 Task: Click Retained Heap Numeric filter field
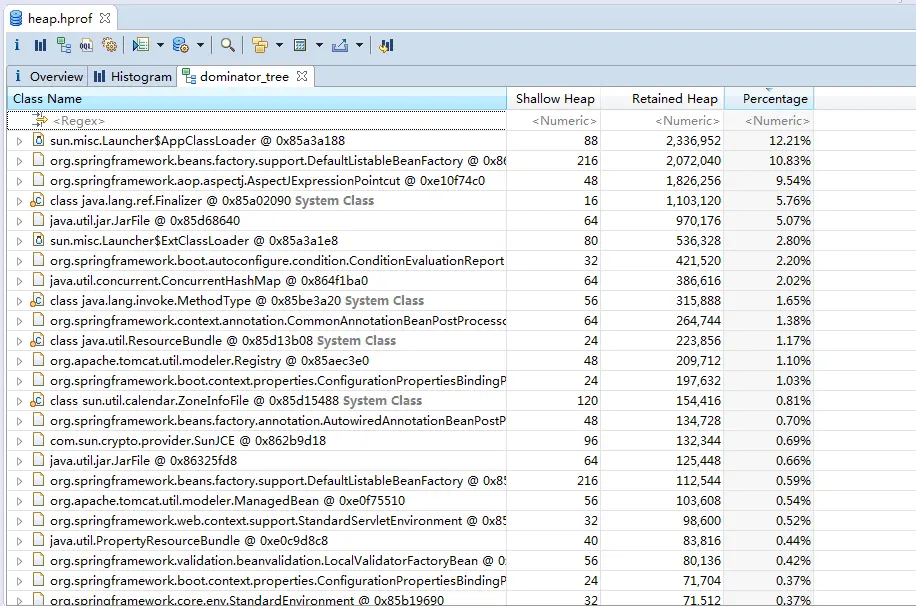point(662,120)
